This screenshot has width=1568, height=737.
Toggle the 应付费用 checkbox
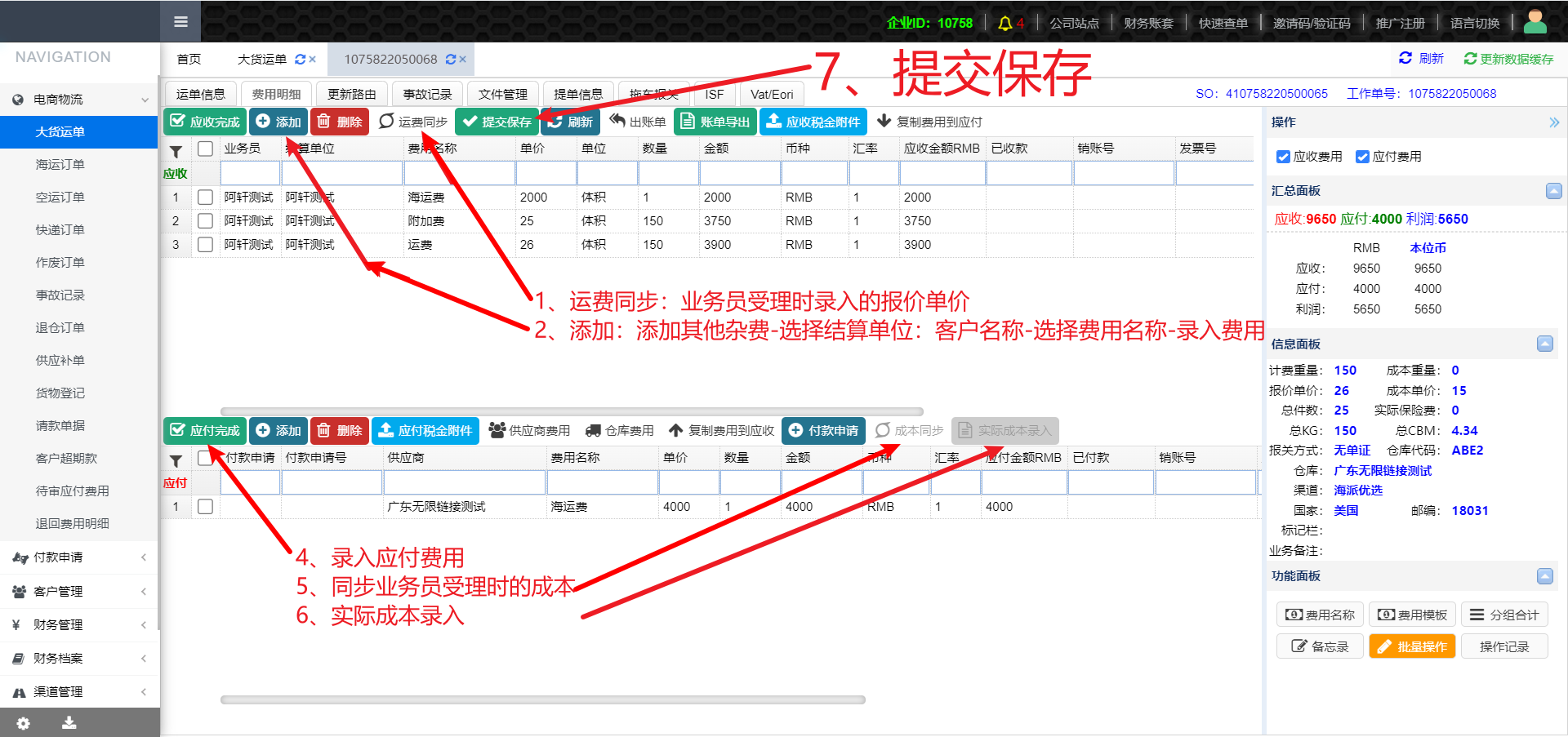1362,157
